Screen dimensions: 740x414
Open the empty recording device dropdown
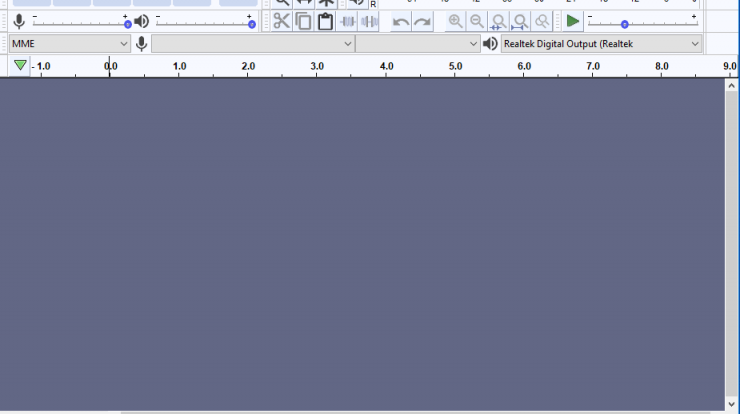253,44
